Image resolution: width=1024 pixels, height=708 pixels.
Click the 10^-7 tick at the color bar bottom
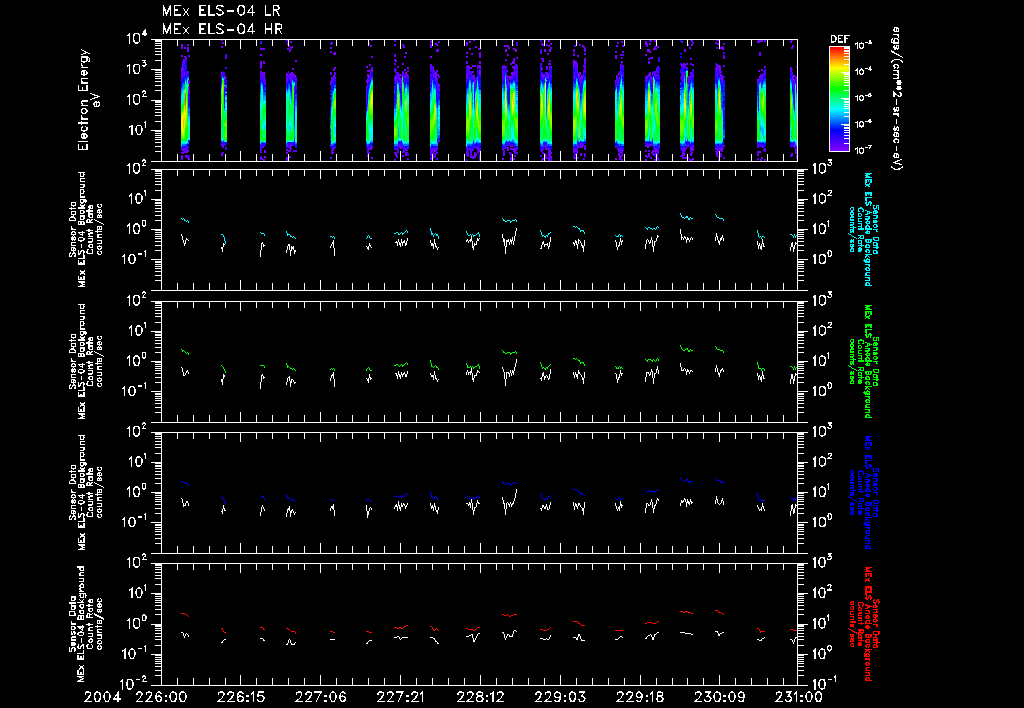click(x=864, y=150)
